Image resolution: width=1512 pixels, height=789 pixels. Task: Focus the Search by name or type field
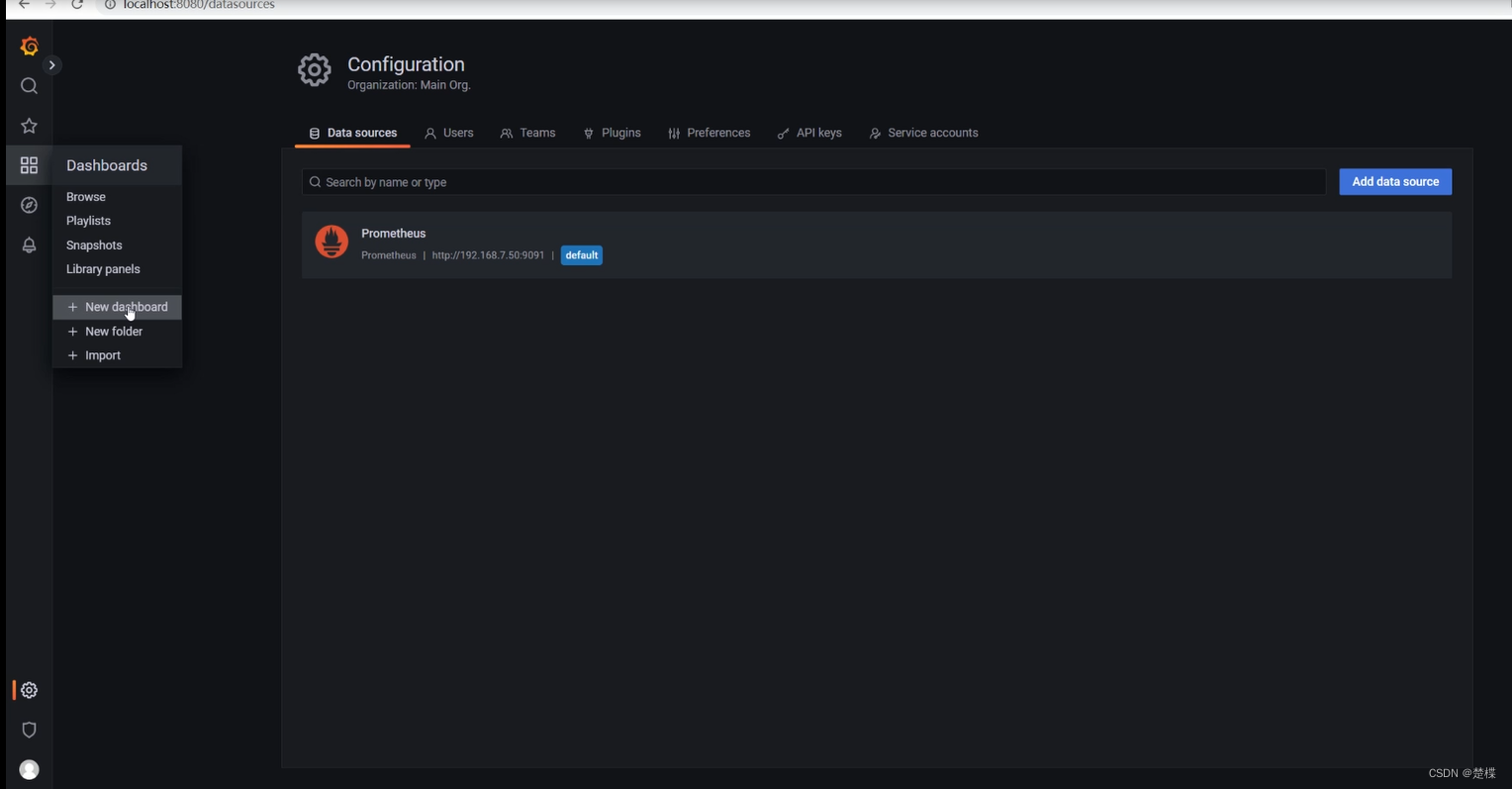tap(813, 182)
